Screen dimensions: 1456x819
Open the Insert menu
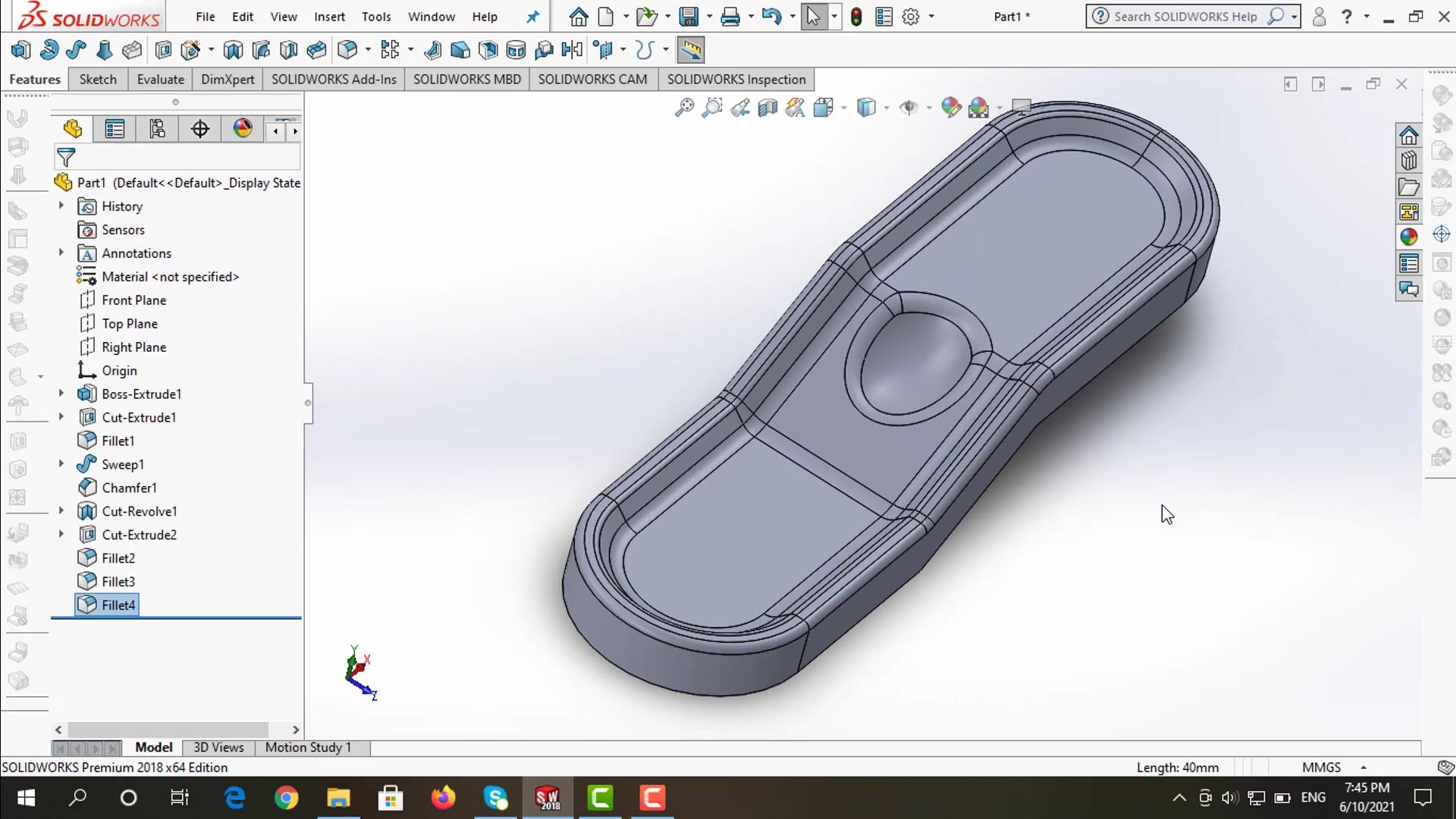tap(329, 17)
